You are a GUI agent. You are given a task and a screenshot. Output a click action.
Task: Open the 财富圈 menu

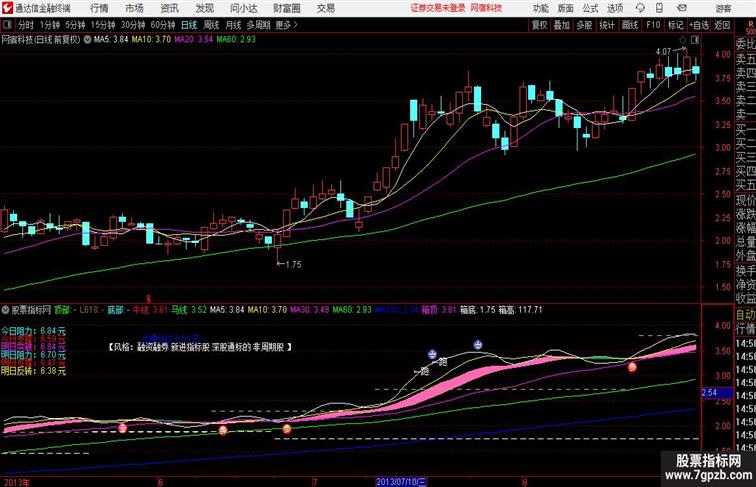(x=286, y=8)
